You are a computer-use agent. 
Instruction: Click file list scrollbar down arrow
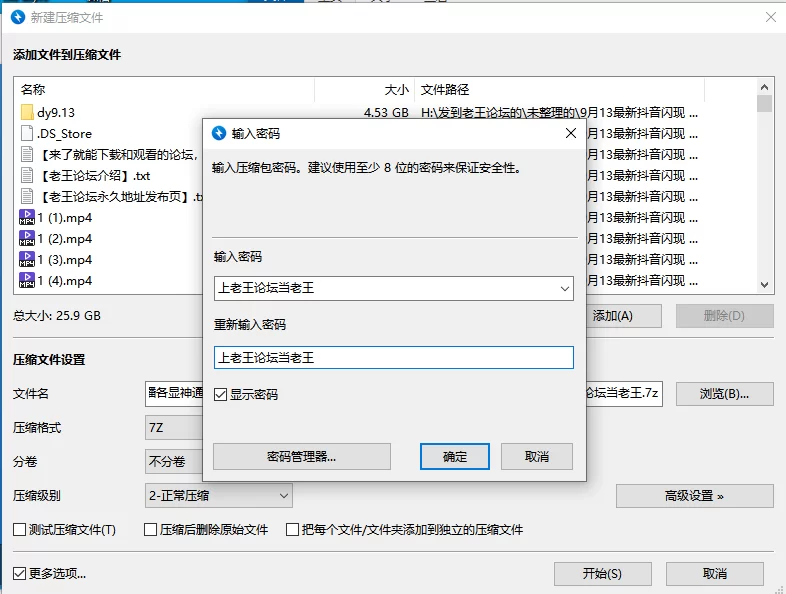click(x=764, y=285)
